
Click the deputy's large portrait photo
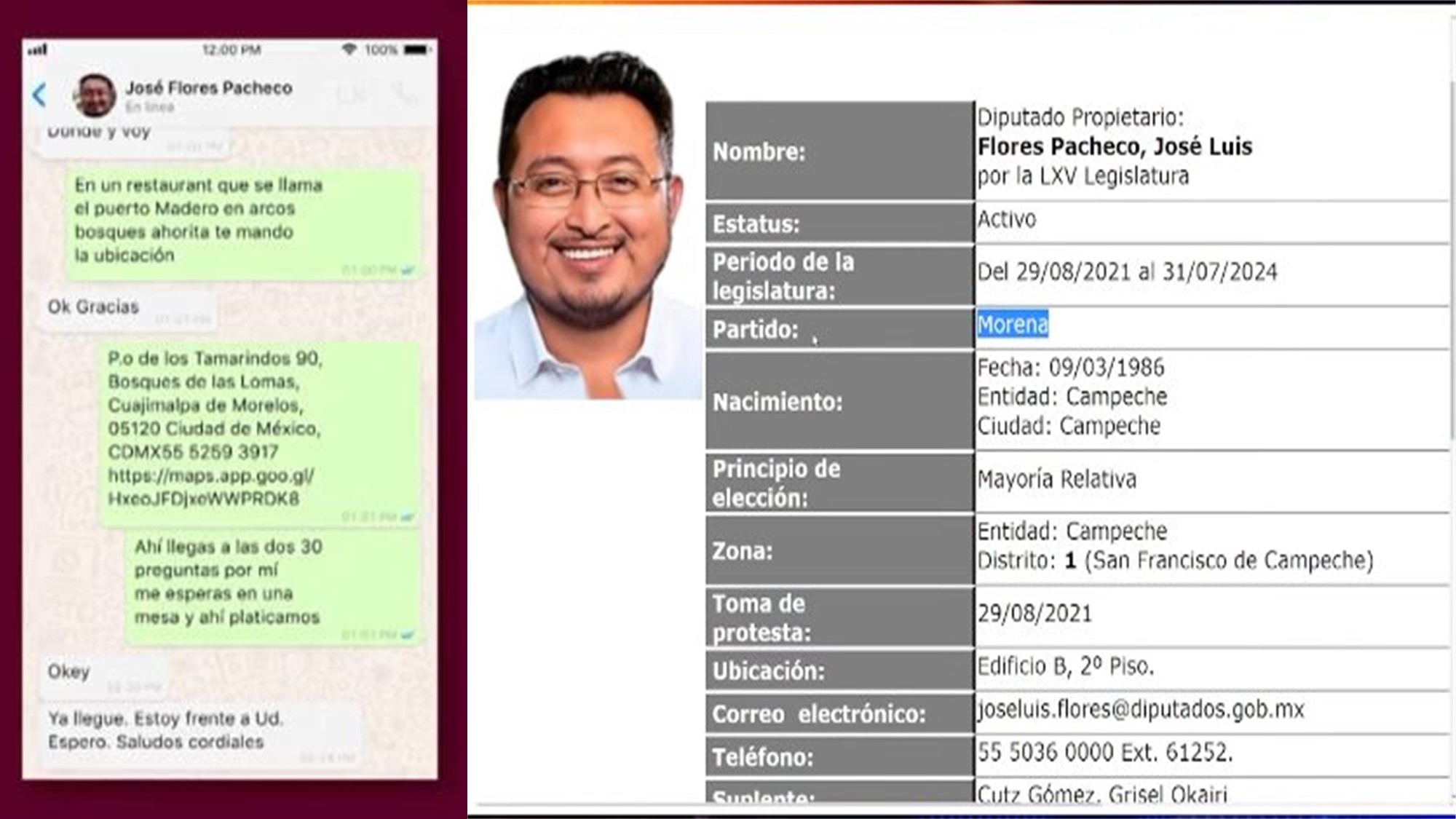(588, 226)
